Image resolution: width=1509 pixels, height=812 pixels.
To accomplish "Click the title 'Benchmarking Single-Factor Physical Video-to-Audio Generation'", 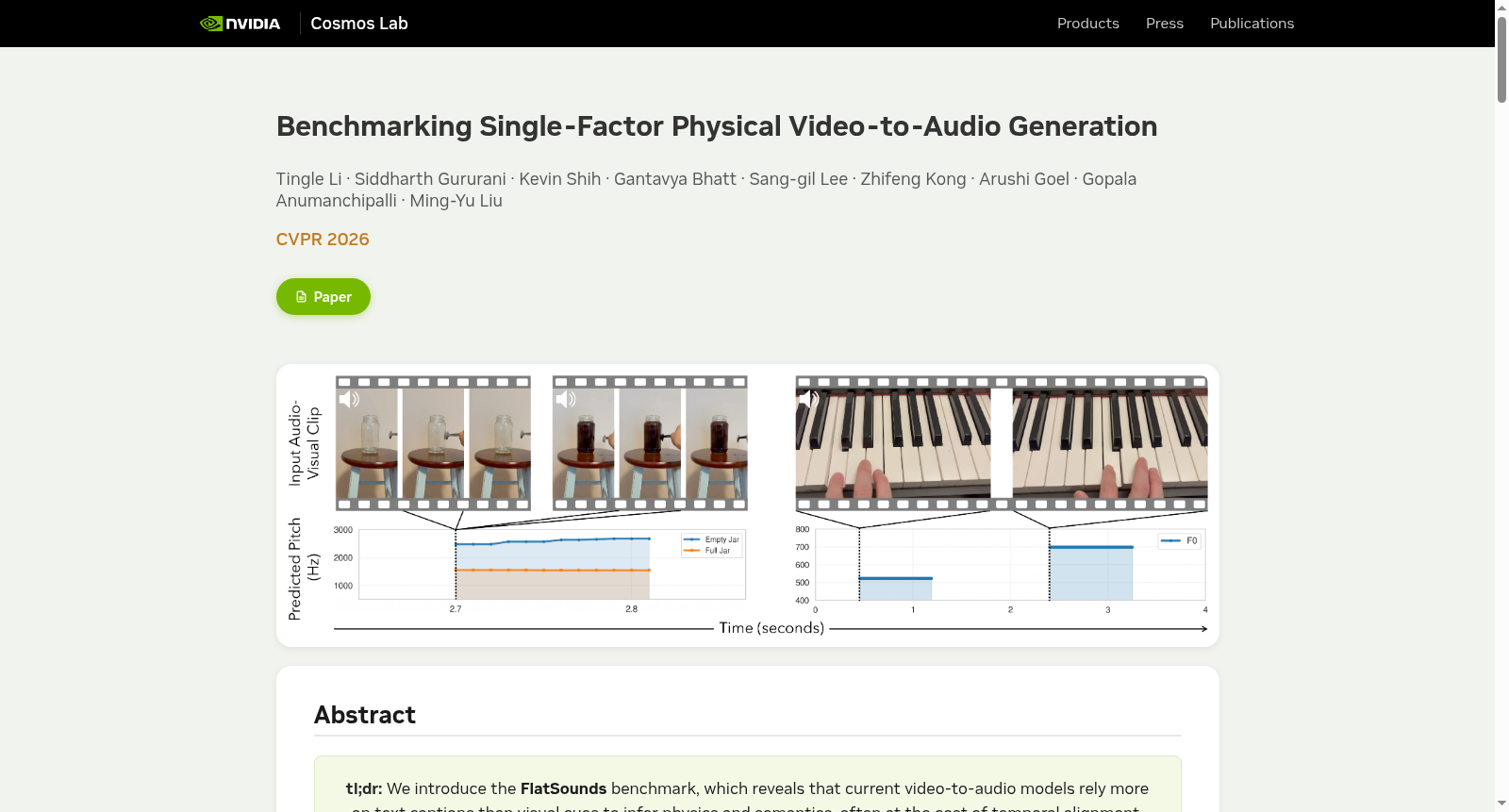I will point(717,126).
